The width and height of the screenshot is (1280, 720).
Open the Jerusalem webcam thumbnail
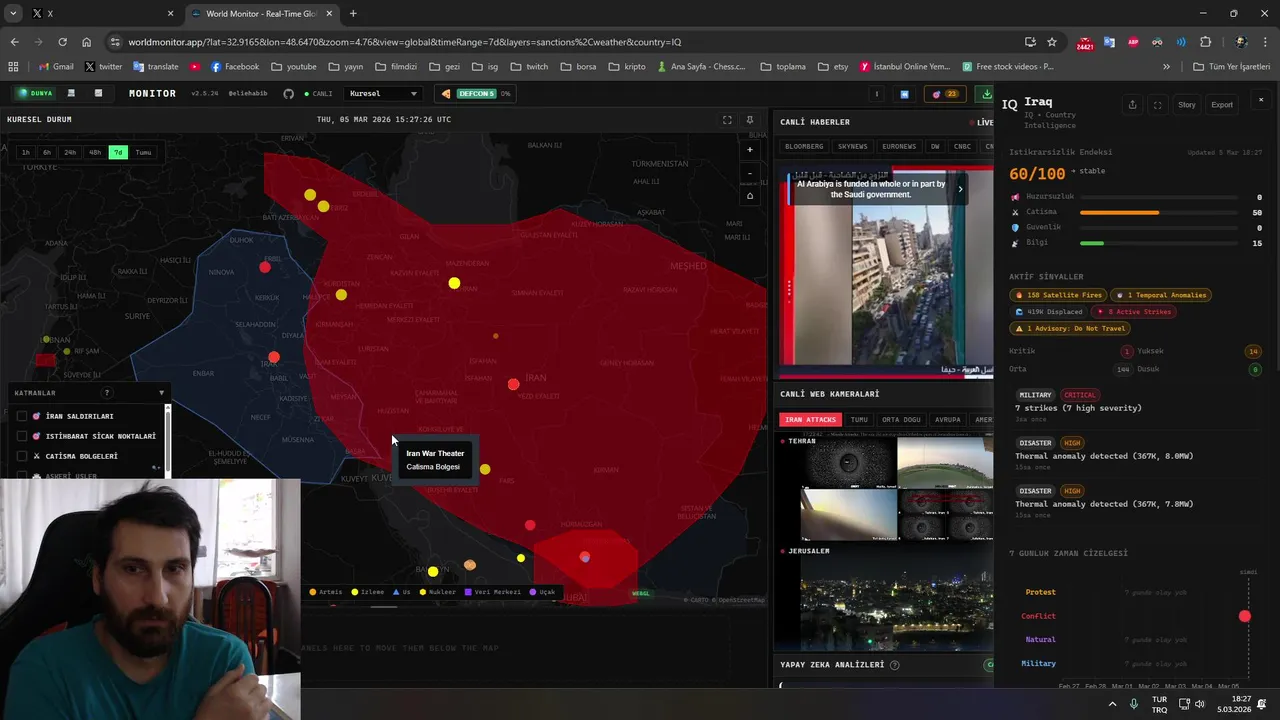pos(897,605)
